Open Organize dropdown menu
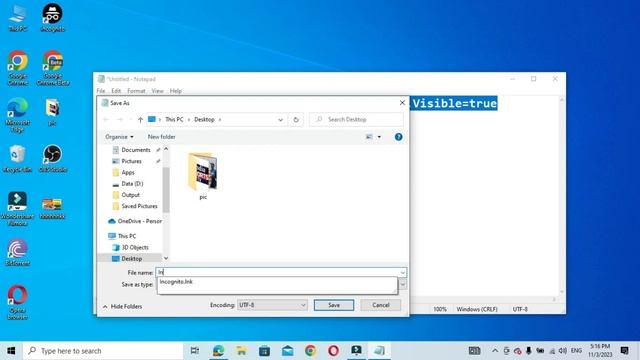The width and height of the screenshot is (640, 360). (119, 137)
